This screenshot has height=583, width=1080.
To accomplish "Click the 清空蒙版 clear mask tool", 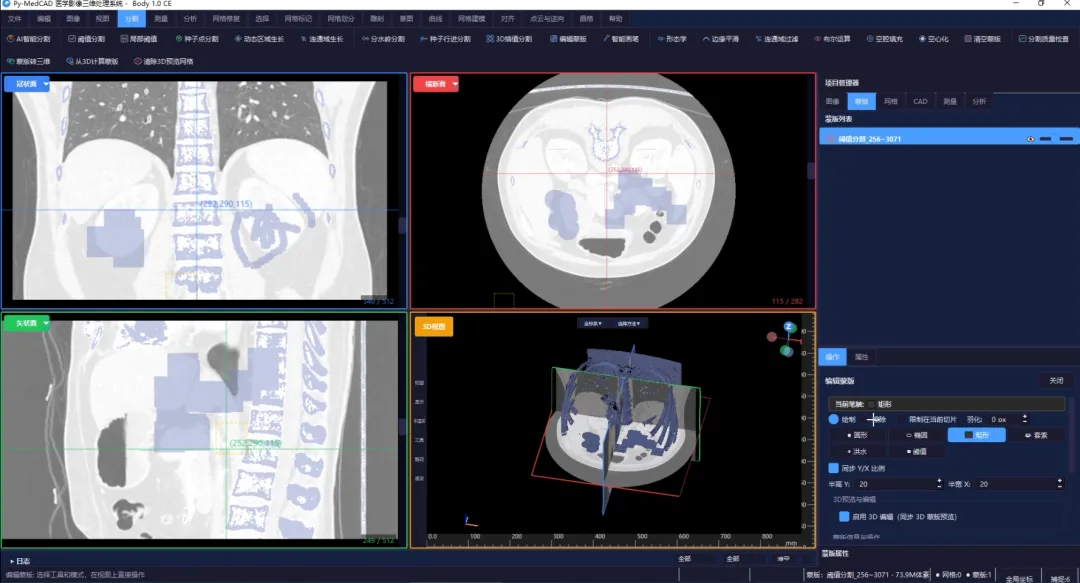I will click(982, 39).
